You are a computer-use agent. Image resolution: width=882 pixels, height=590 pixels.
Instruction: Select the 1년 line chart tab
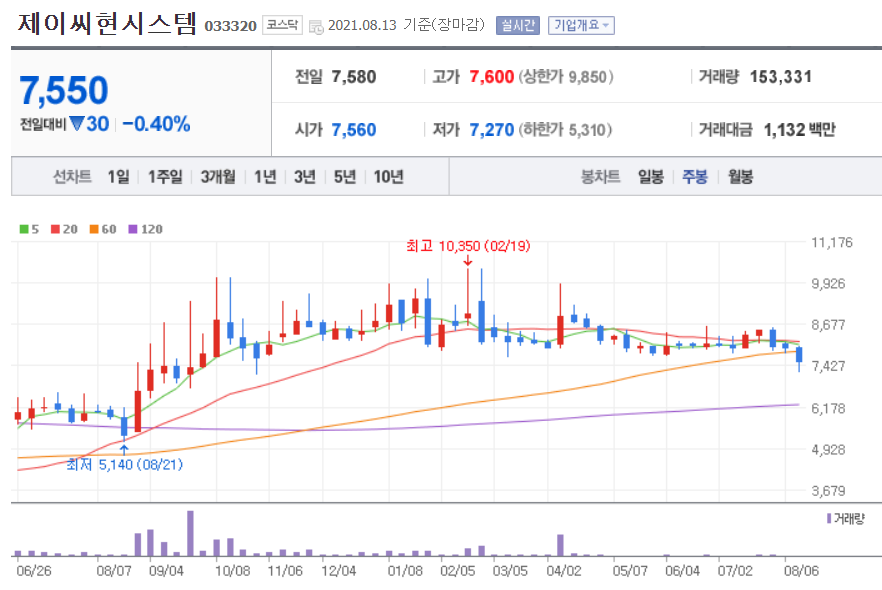click(265, 177)
